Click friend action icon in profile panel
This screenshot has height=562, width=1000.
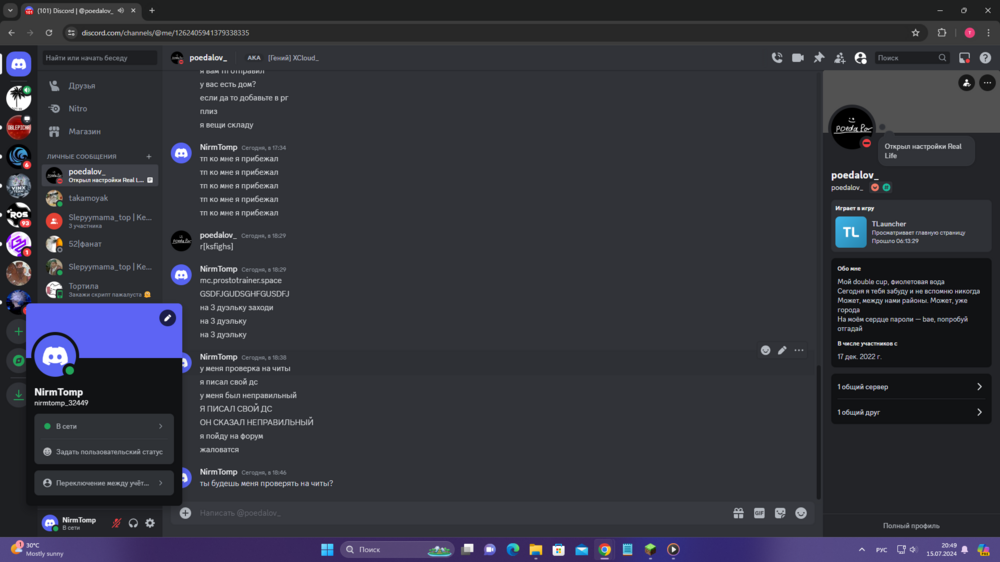click(x=967, y=82)
